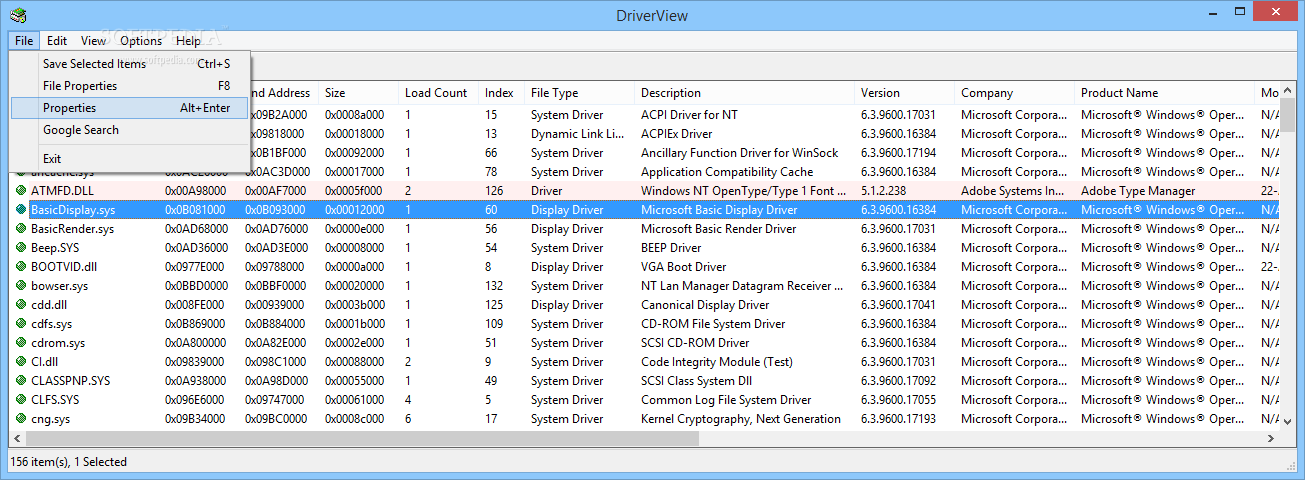Select the cdd.dll driver name
The height and width of the screenshot is (480, 1305).
[49, 305]
